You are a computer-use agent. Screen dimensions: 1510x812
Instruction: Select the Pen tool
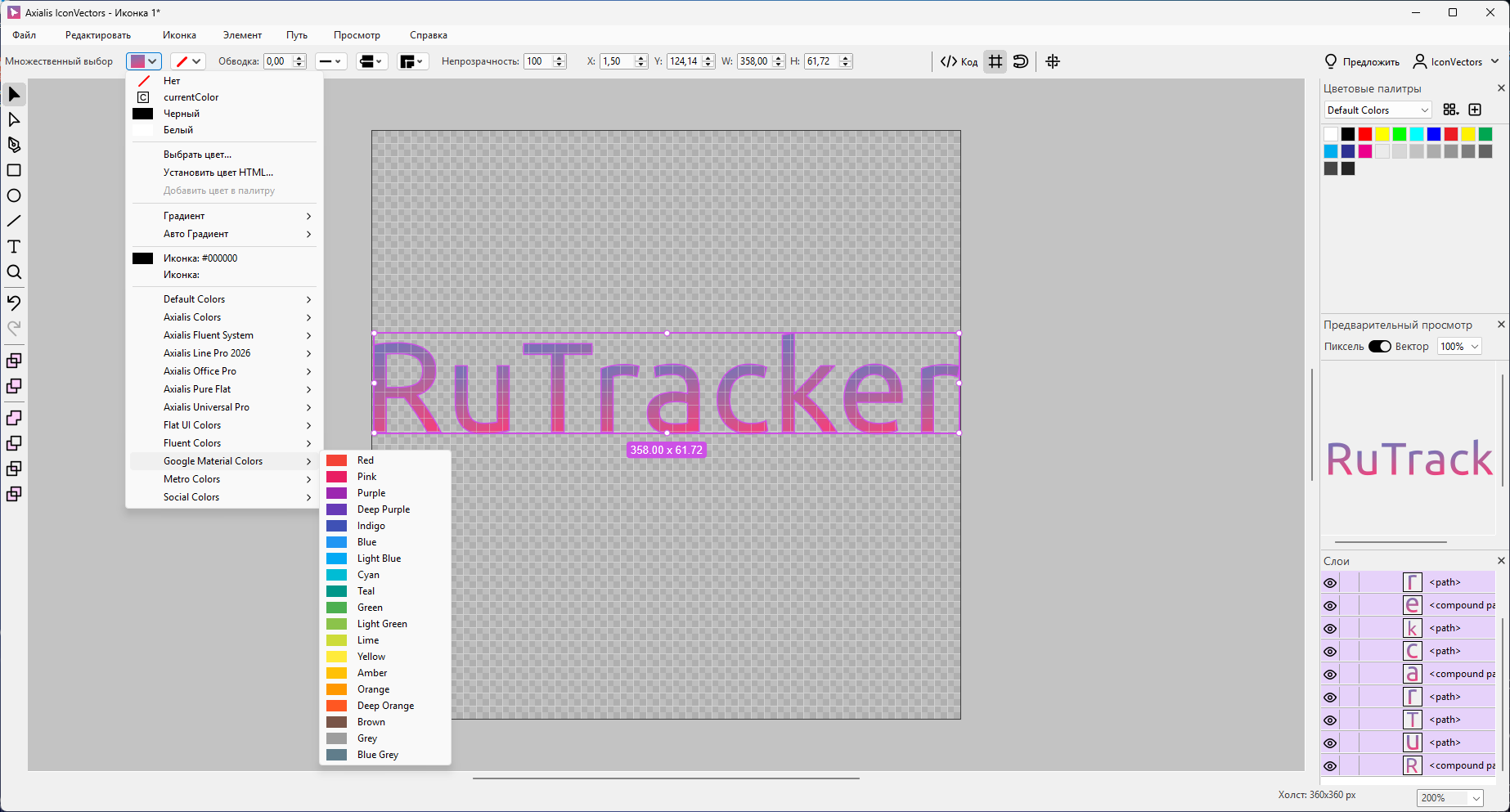tap(14, 146)
